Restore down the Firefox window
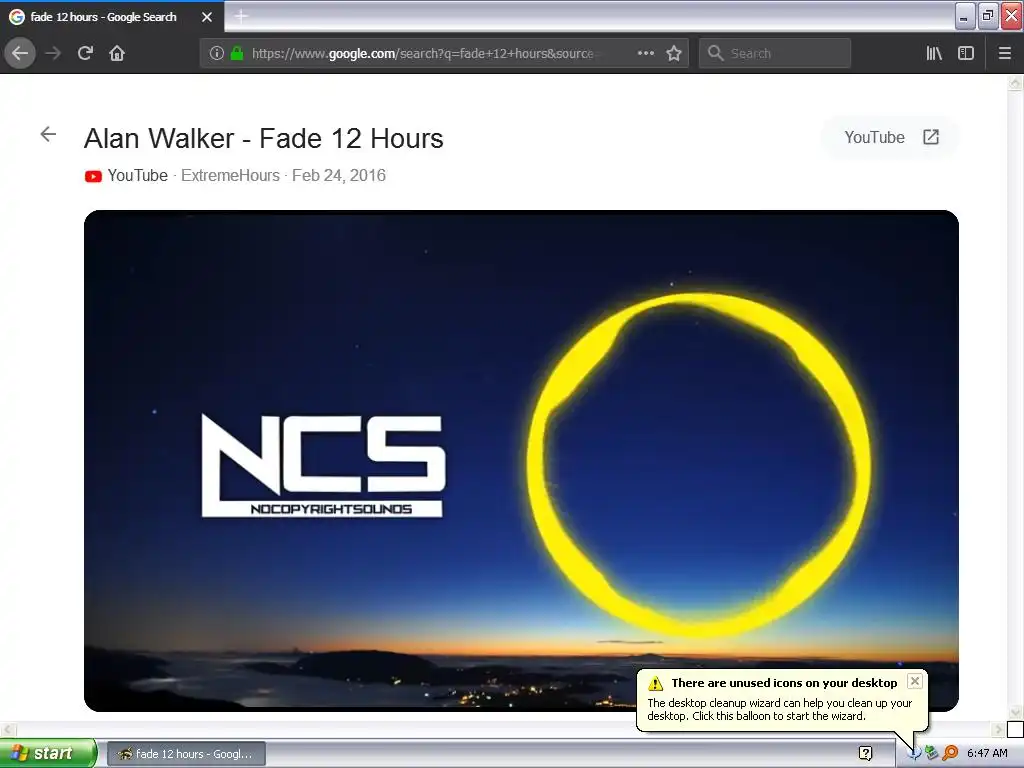 pyautogui.click(x=988, y=16)
